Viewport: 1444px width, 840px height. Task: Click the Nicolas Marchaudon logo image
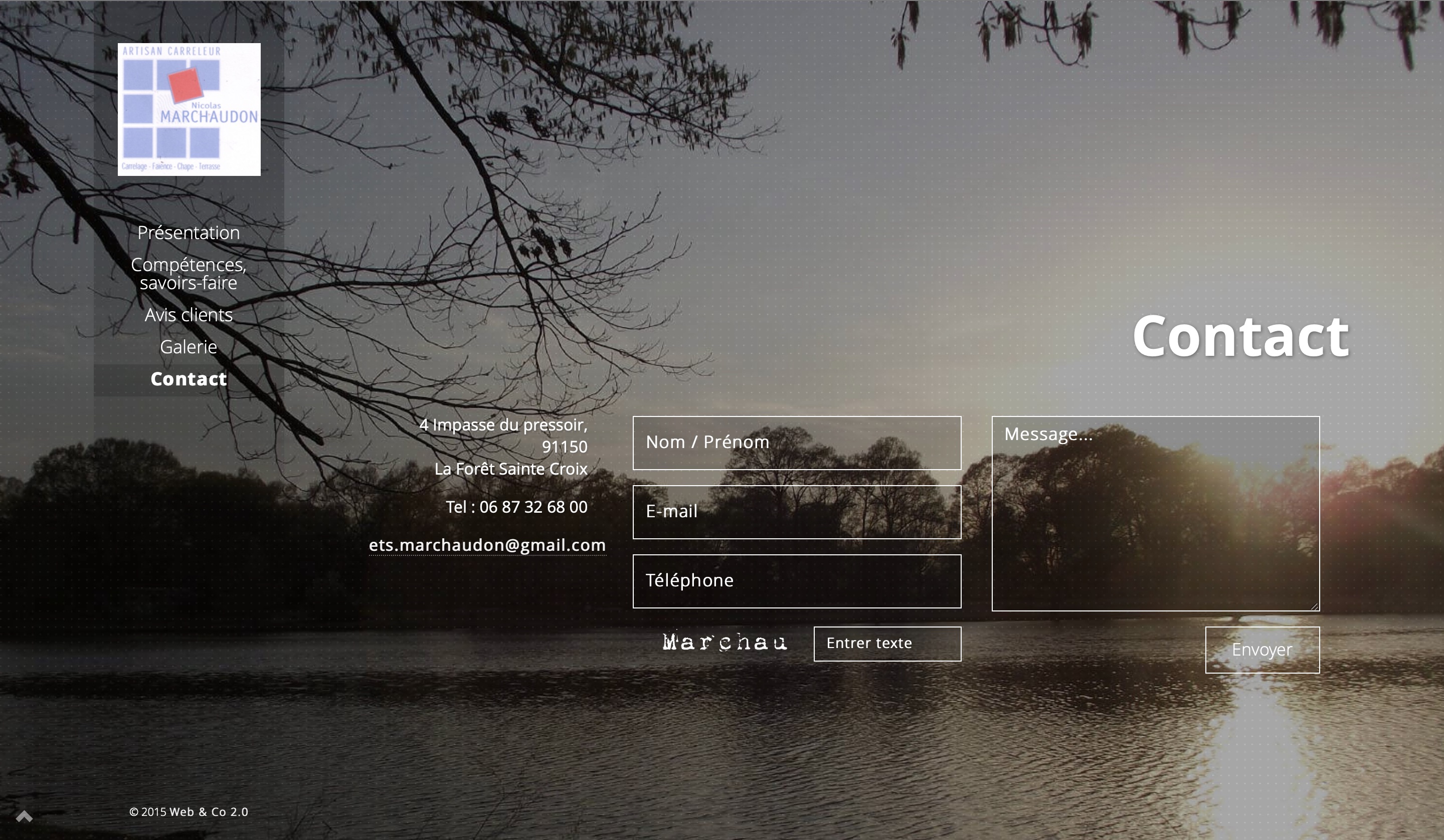click(x=189, y=109)
